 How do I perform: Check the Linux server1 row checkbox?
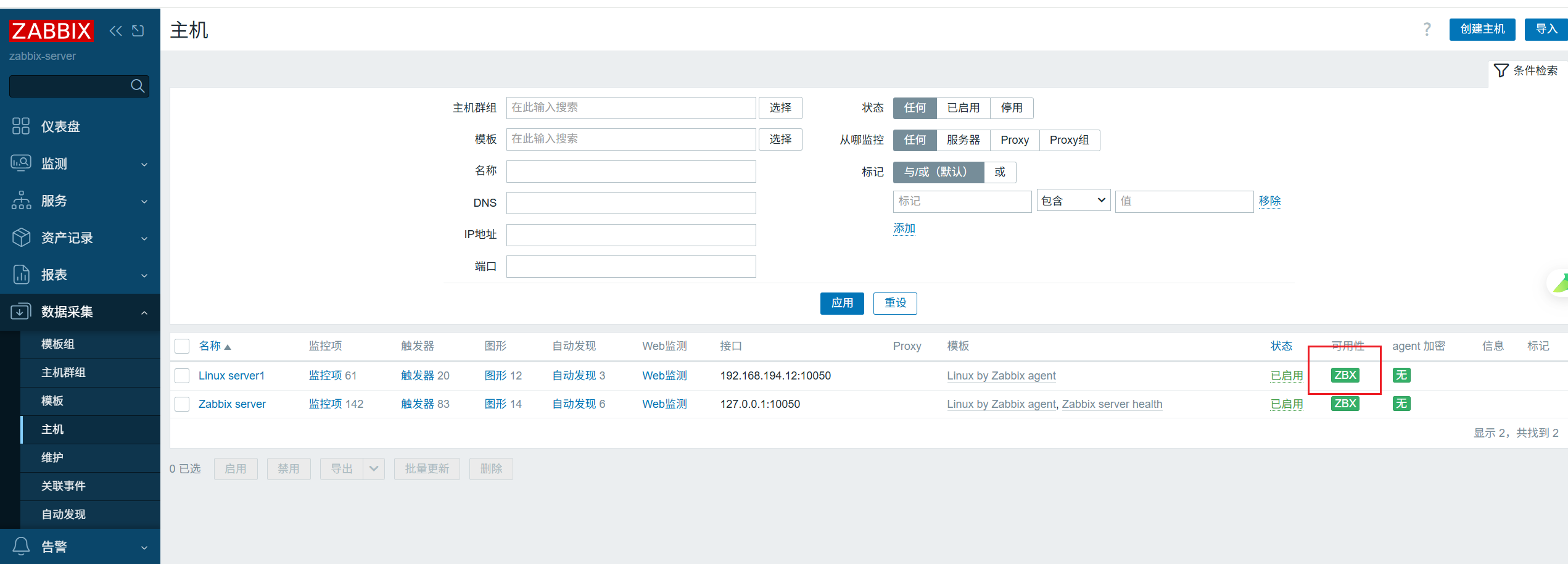pos(182,376)
